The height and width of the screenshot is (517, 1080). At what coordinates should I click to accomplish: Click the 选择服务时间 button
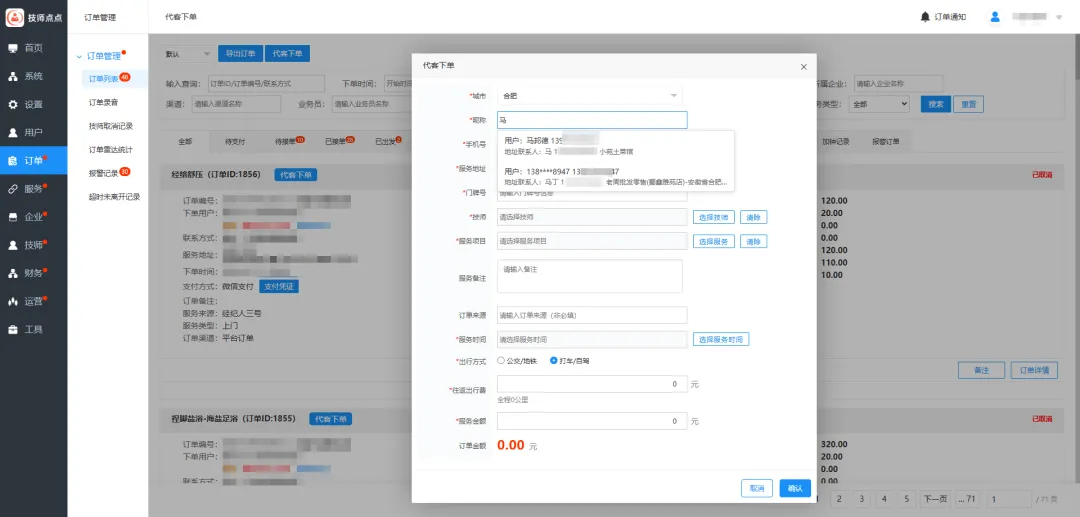721,339
